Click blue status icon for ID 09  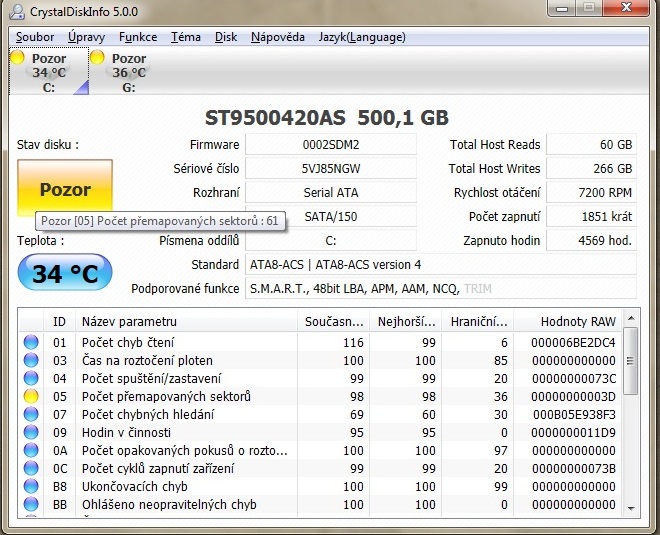click(31, 432)
